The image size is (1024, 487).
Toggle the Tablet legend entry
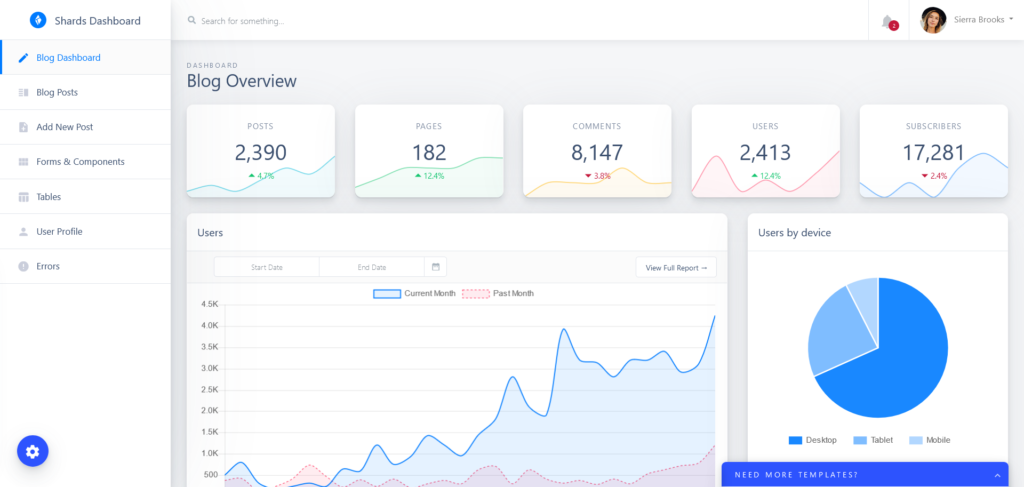point(873,441)
